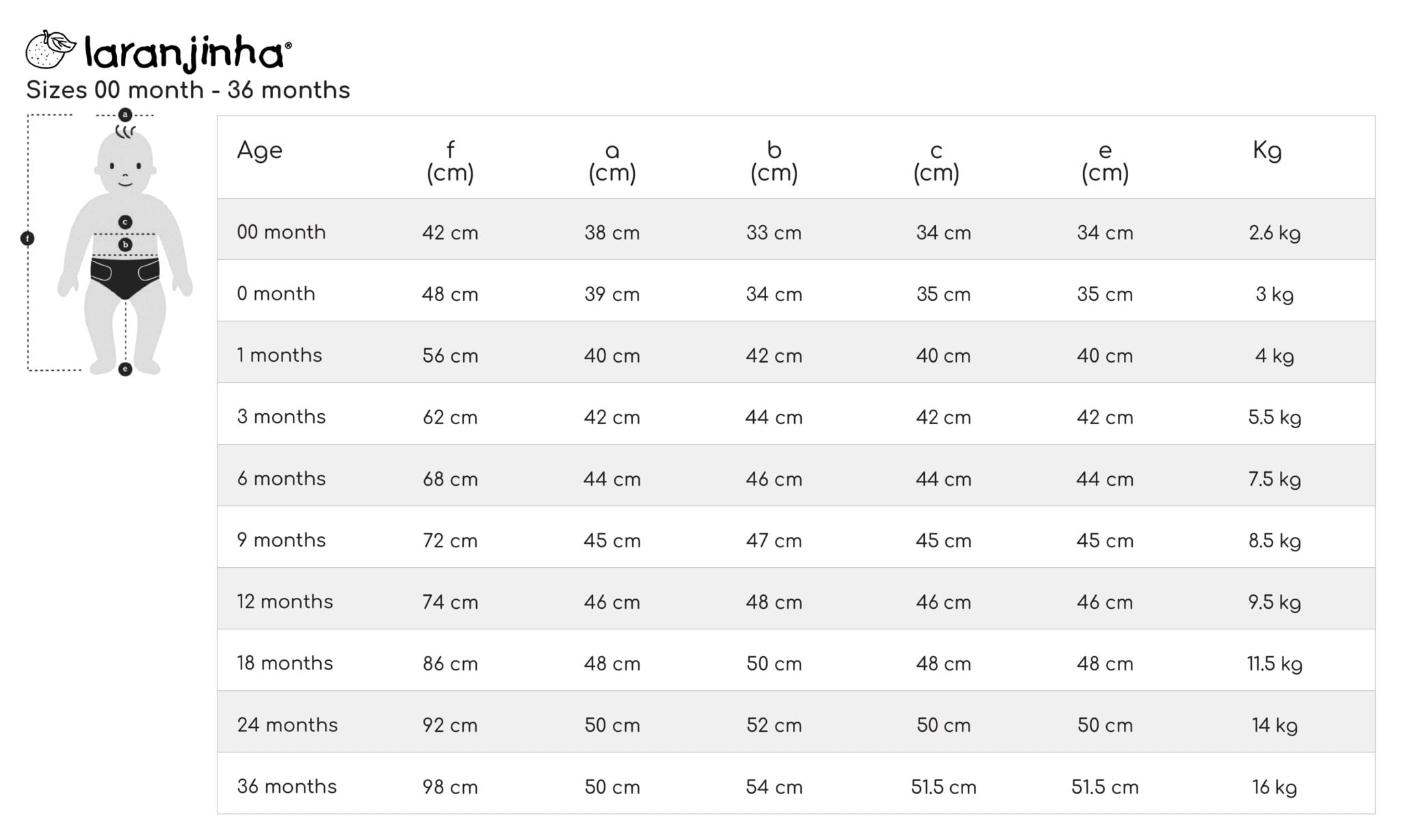1401x840 pixels.
Task: Click the 51.5 cm value in column c
Action: [x=943, y=787]
